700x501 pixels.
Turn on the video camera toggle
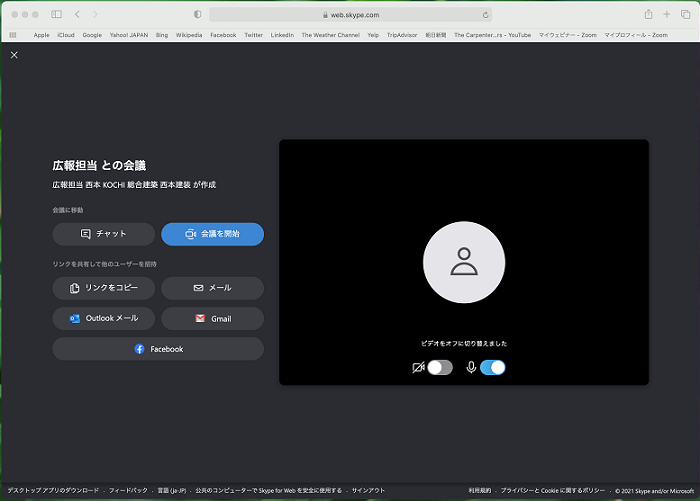coord(439,367)
